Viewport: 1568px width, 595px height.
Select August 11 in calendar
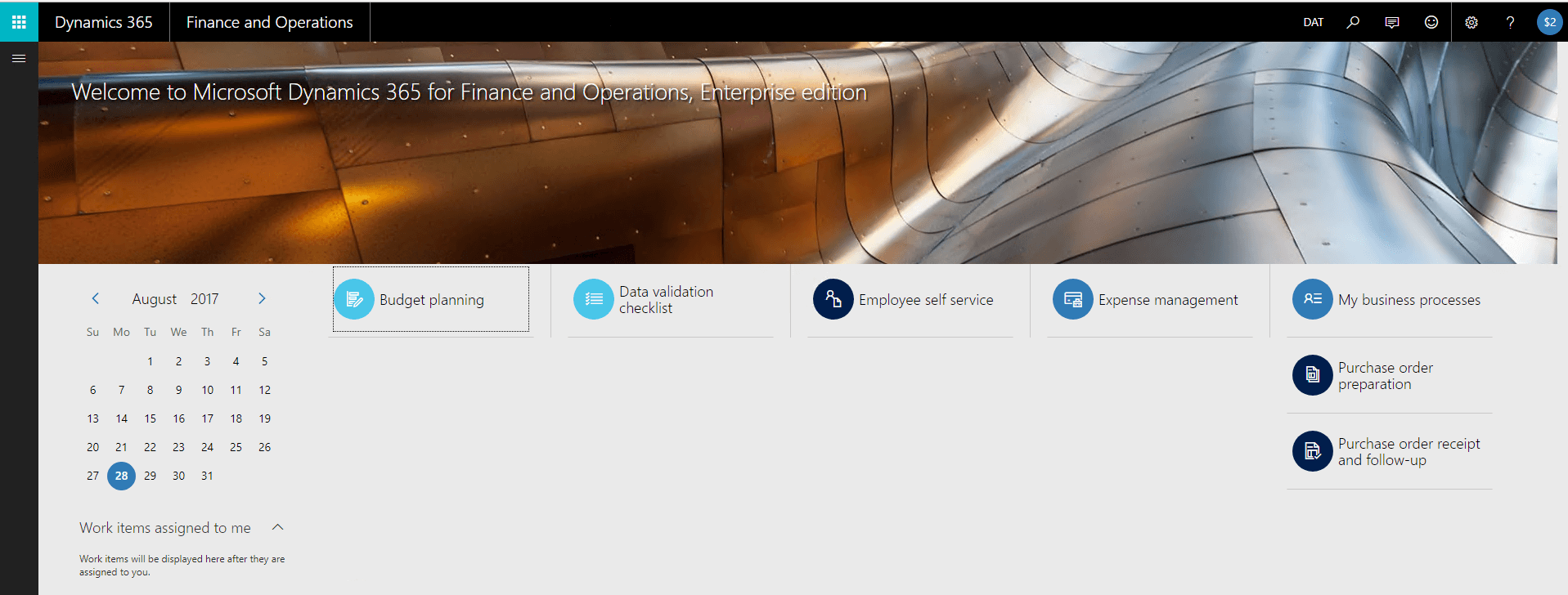(x=236, y=390)
